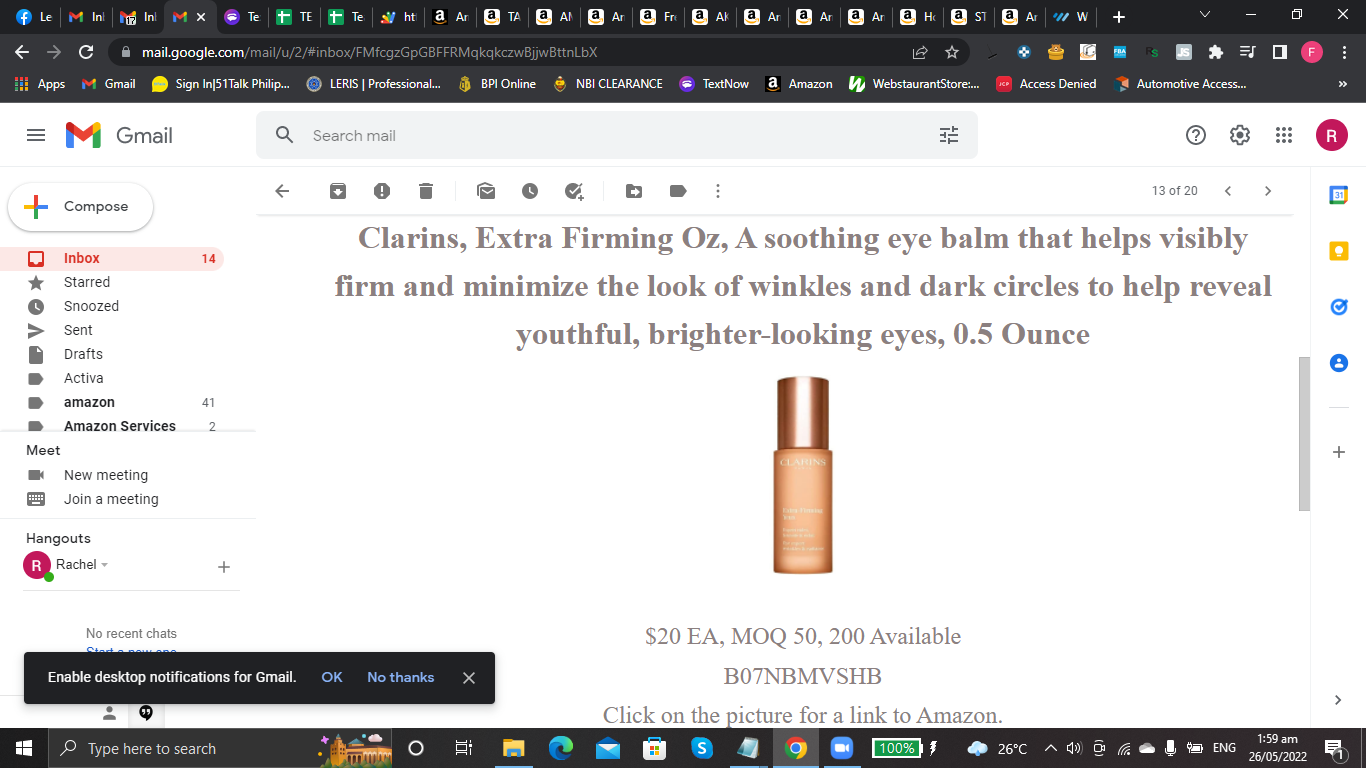Viewport: 1366px width, 768px height.
Task: Open the Chrome Extensions puzzle menu
Action: click(1216, 52)
